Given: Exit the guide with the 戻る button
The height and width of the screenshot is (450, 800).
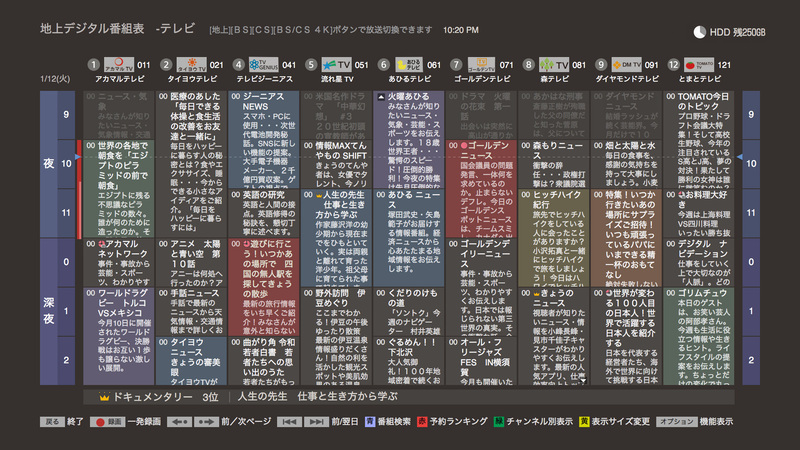Looking at the screenshot, I should (x=52, y=422).
